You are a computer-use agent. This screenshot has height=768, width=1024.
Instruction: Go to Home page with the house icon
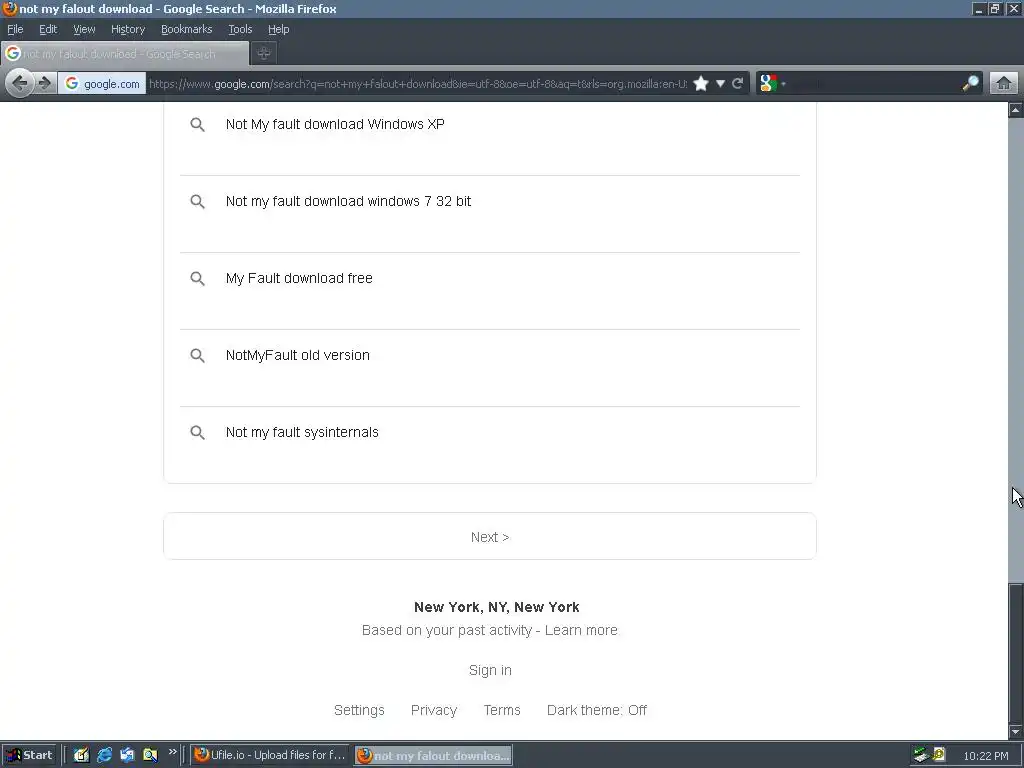click(1004, 84)
